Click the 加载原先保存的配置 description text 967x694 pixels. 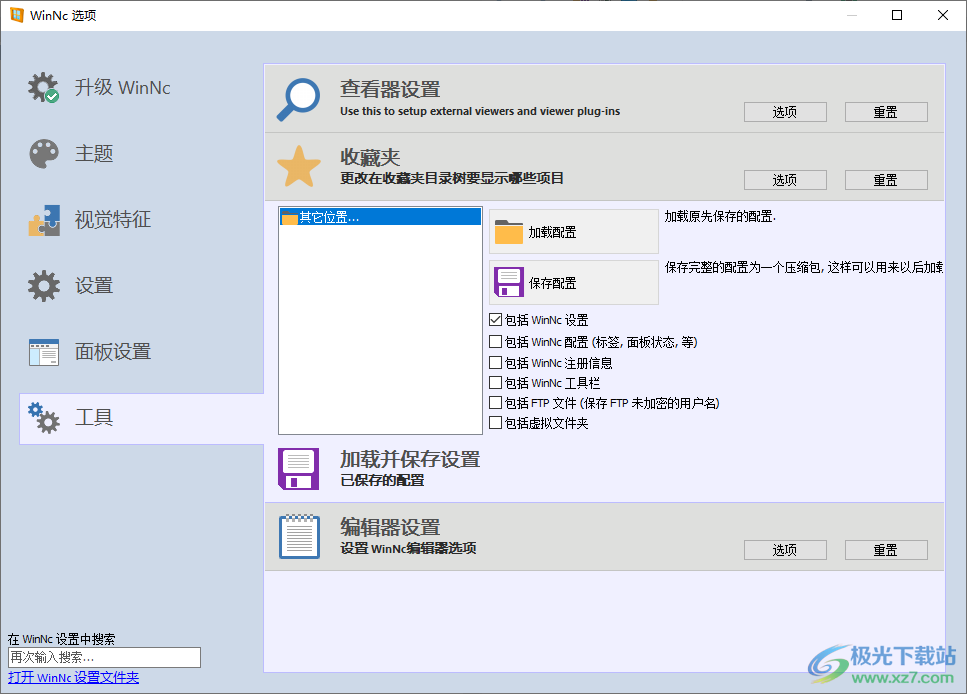click(x=720, y=217)
